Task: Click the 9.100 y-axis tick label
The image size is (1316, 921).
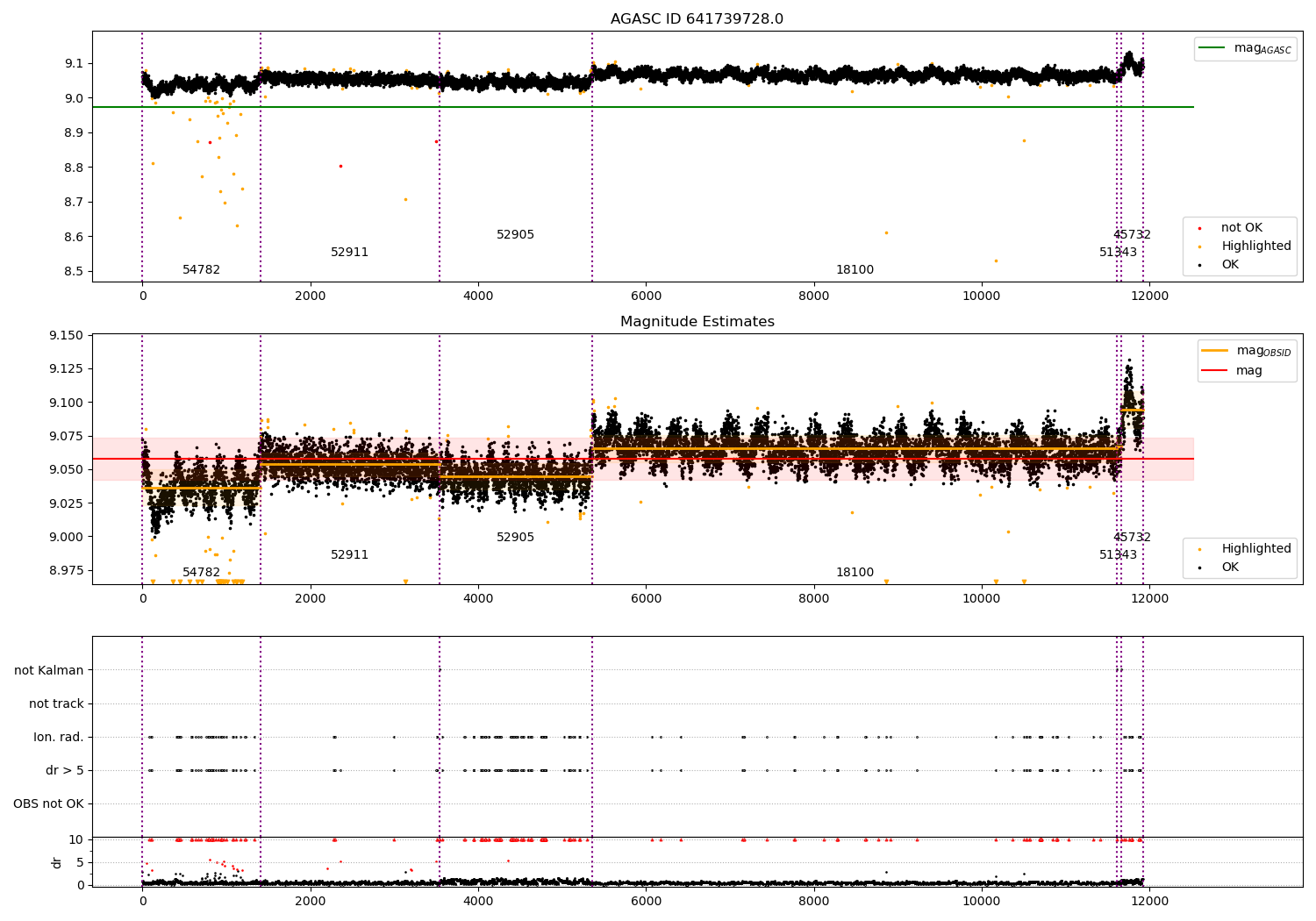Action: [x=67, y=403]
